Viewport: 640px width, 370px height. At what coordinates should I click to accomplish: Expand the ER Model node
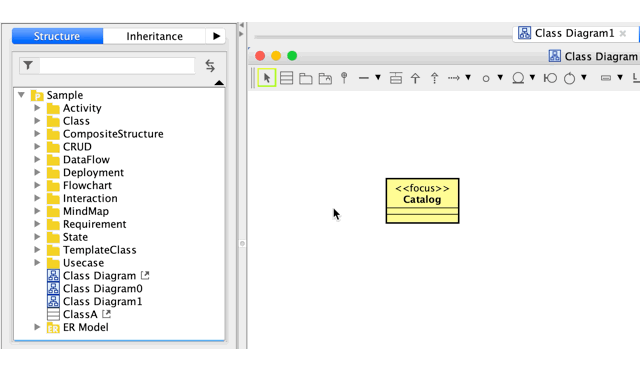click(37, 327)
